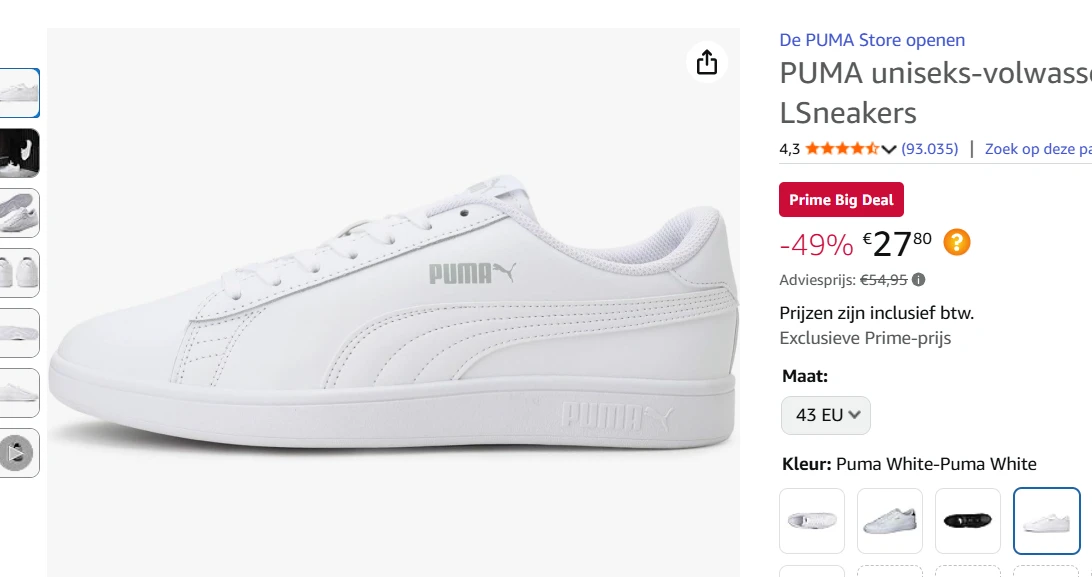Image resolution: width=1092 pixels, height=577 pixels.
Task: Choose the first white color option swatch
Action: (x=811, y=520)
